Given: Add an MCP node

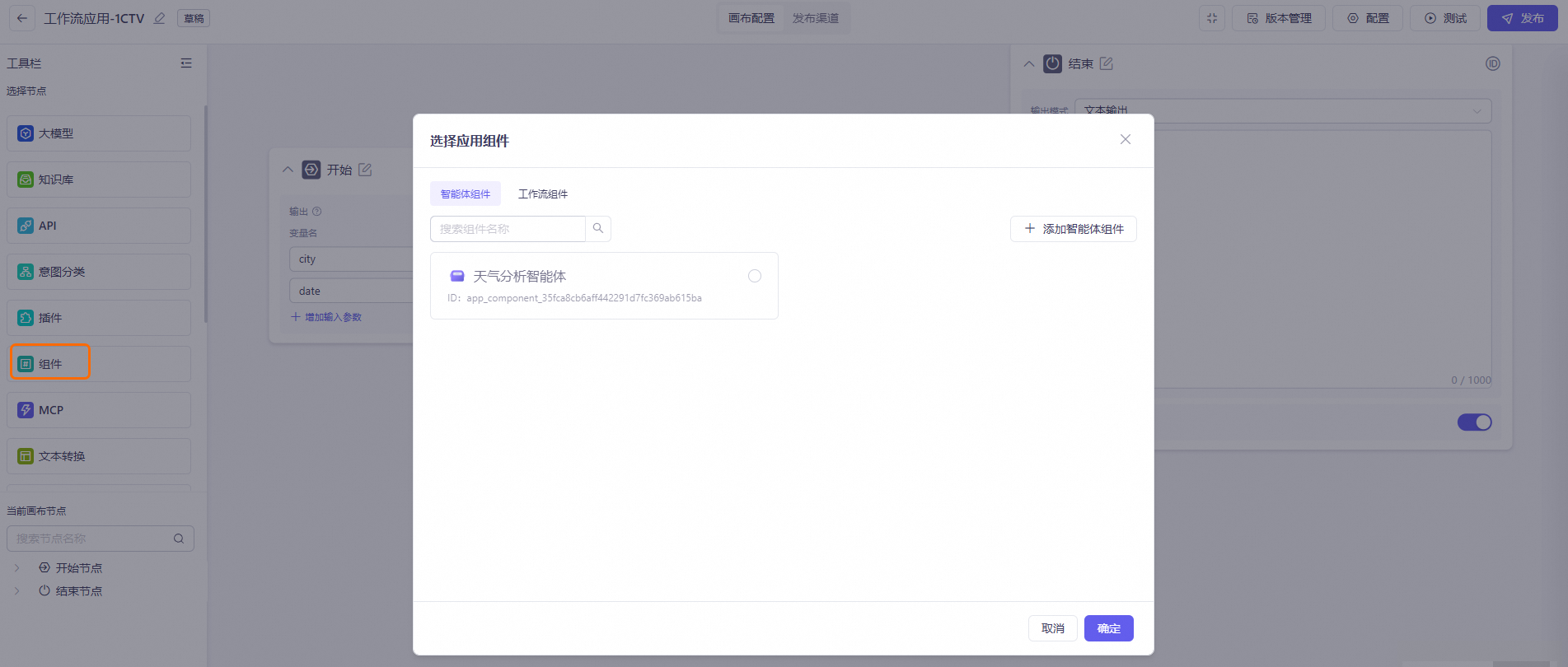Looking at the screenshot, I should click(99, 410).
